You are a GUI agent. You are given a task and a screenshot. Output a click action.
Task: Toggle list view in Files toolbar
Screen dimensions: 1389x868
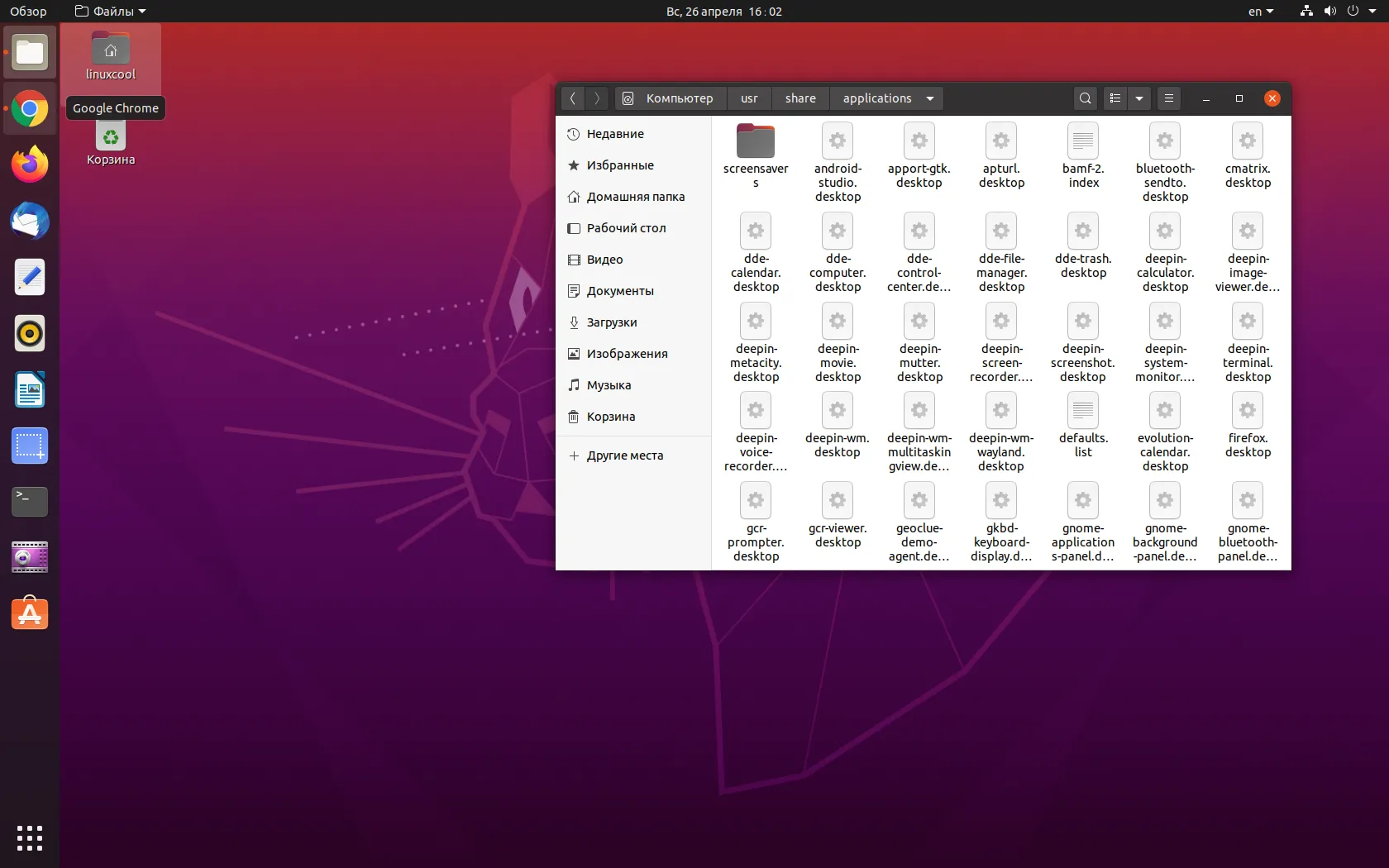point(1115,98)
